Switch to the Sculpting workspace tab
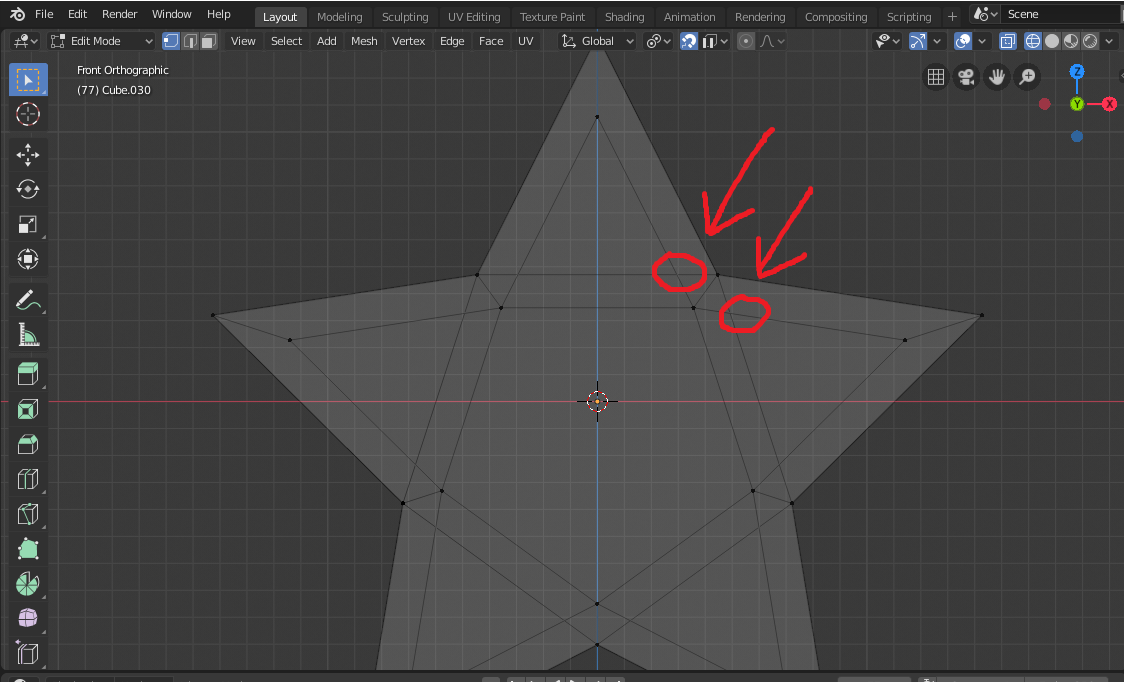Screen dimensions: 1124x682 pos(405,16)
